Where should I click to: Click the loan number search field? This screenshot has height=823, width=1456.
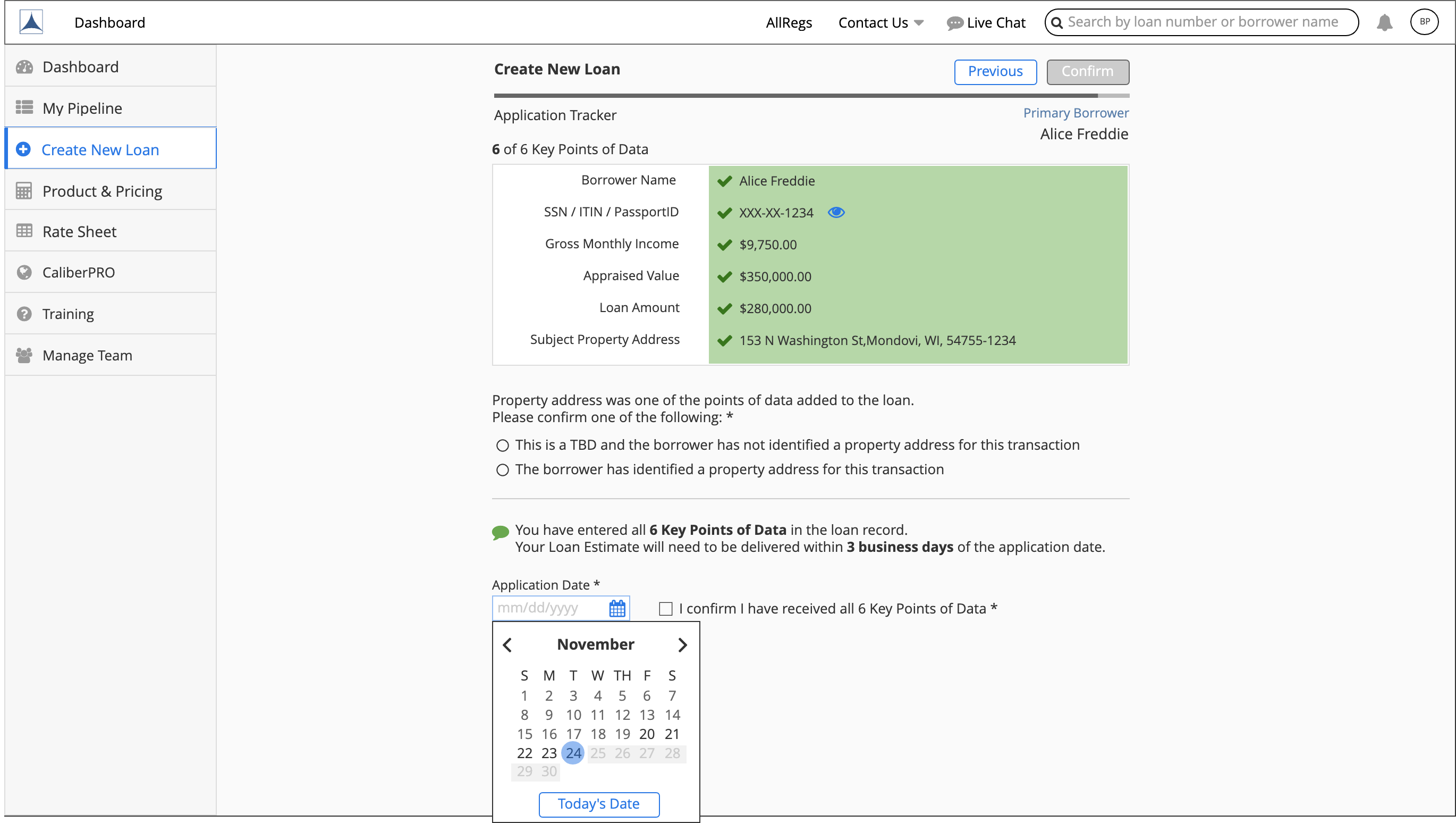click(x=1202, y=22)
